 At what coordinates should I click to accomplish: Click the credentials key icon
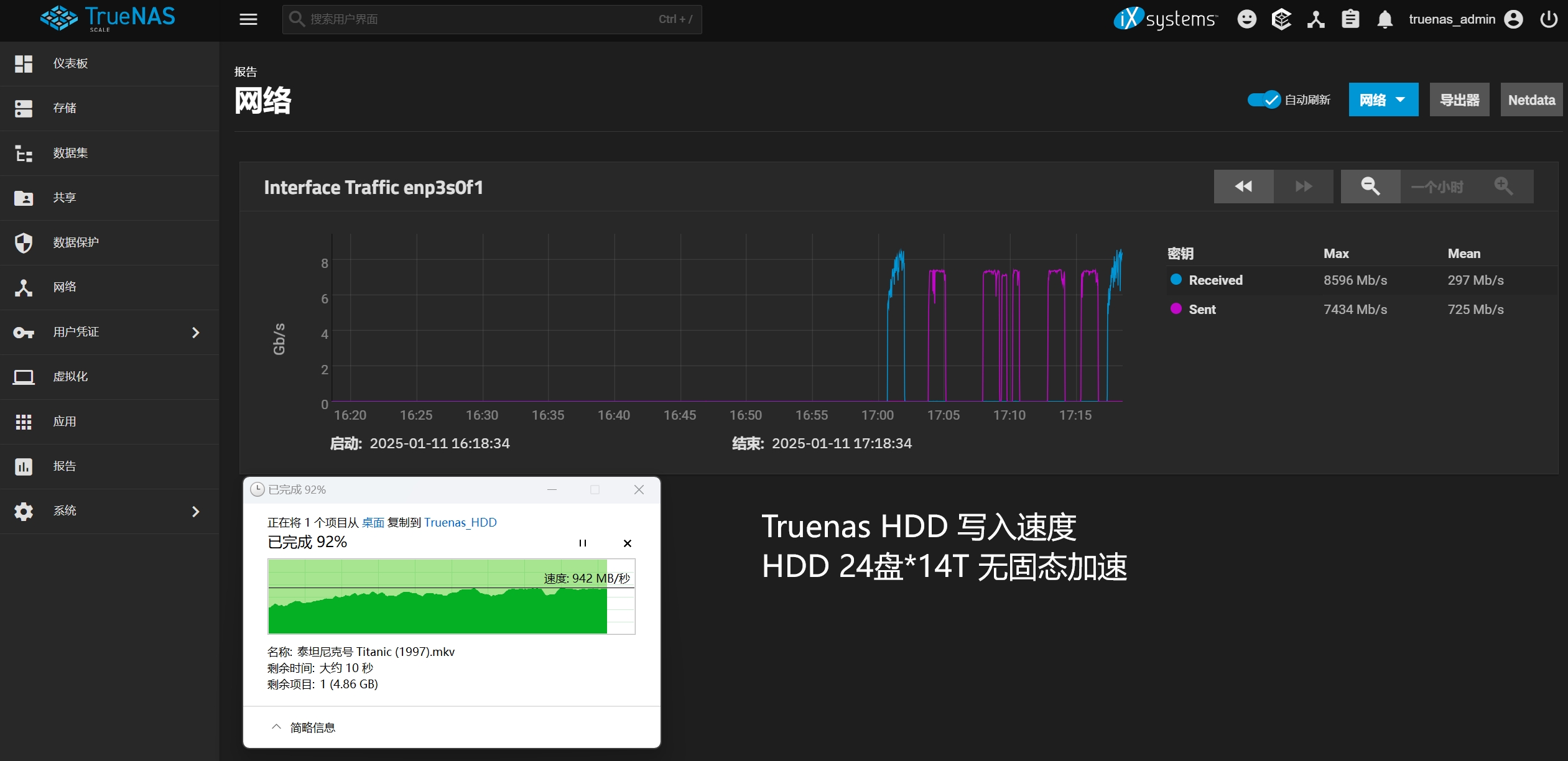[24, 333]
